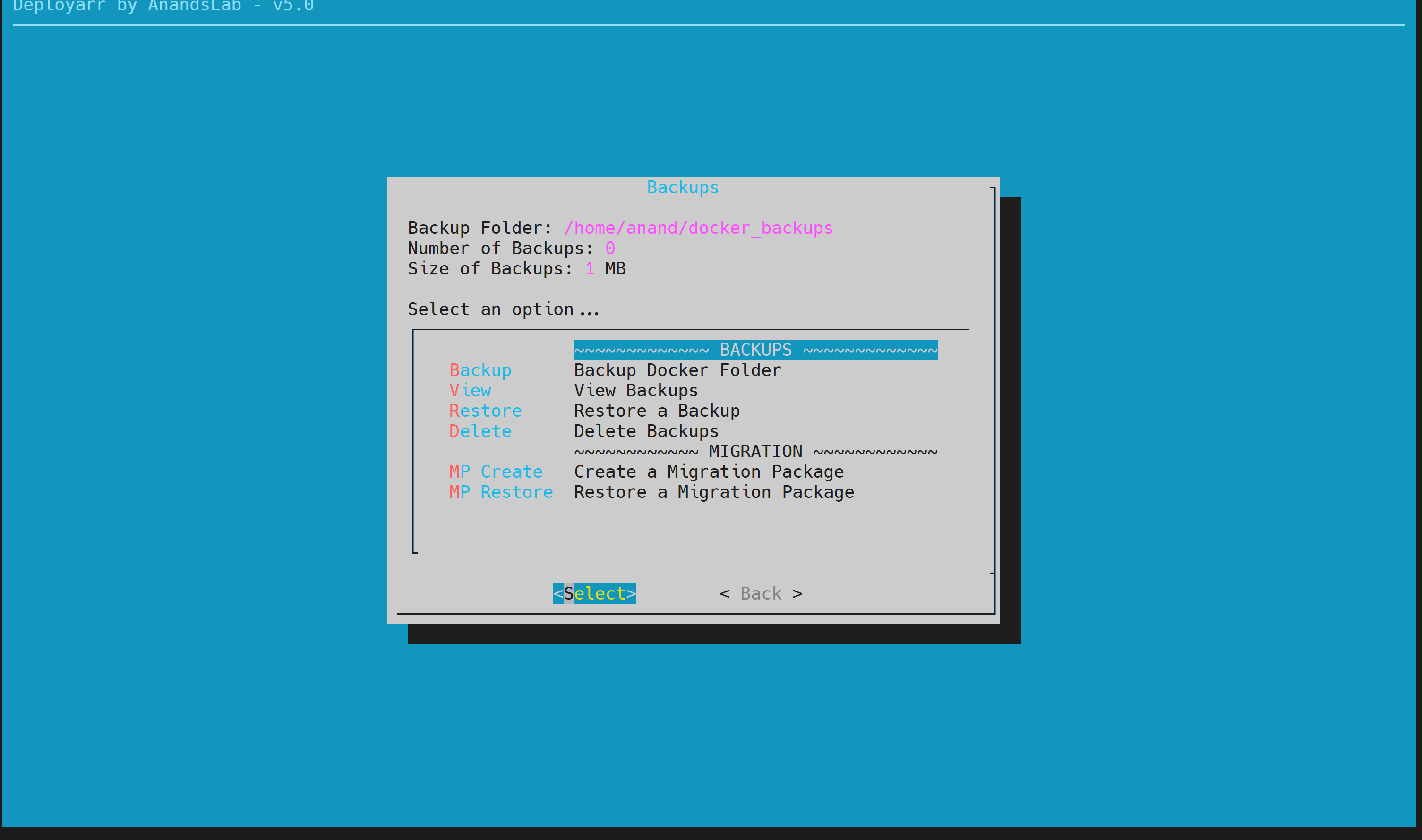Pick the Delete menu tag
This screenshot has height=840, width=1422.
click(x=480, y=431)
